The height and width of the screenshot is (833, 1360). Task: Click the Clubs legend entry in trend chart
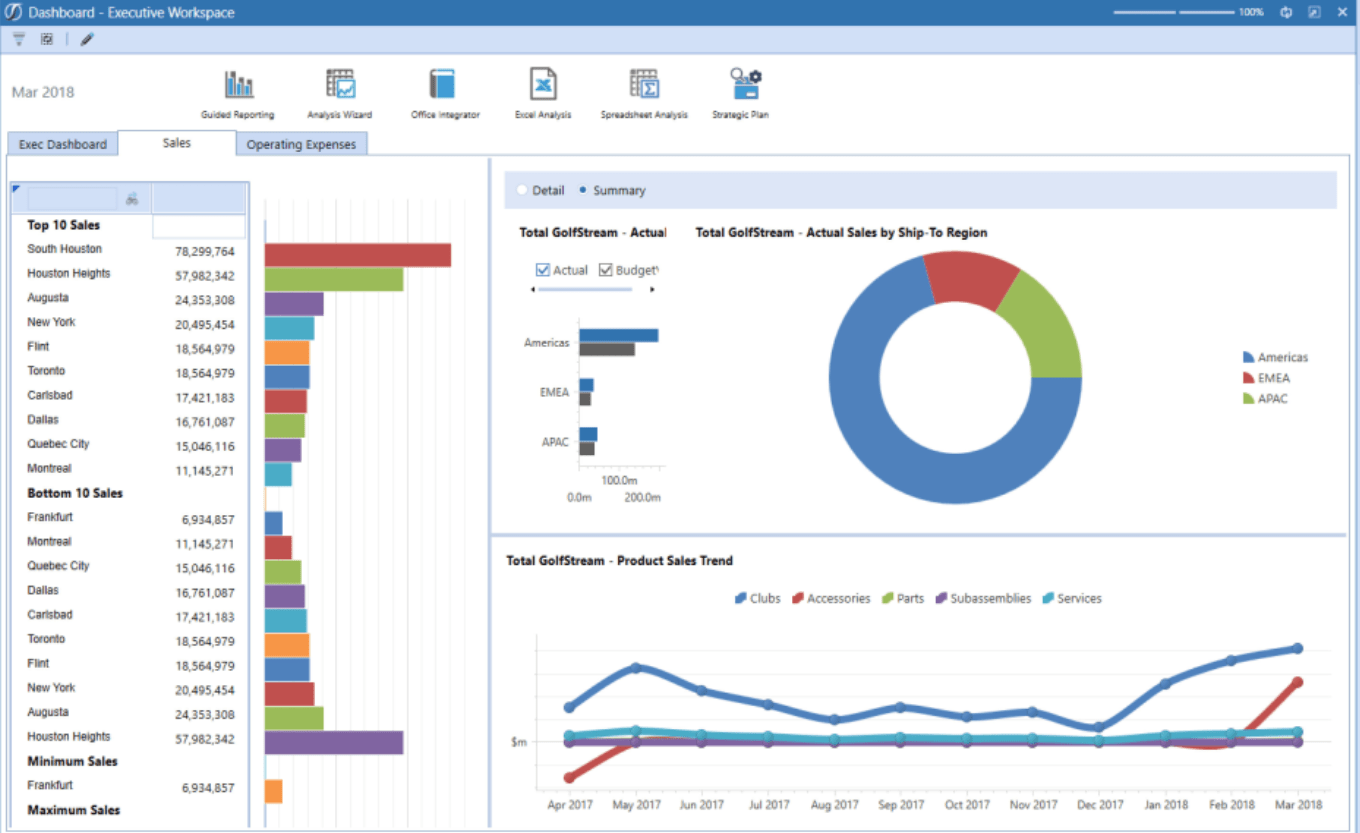pos(758,598)
